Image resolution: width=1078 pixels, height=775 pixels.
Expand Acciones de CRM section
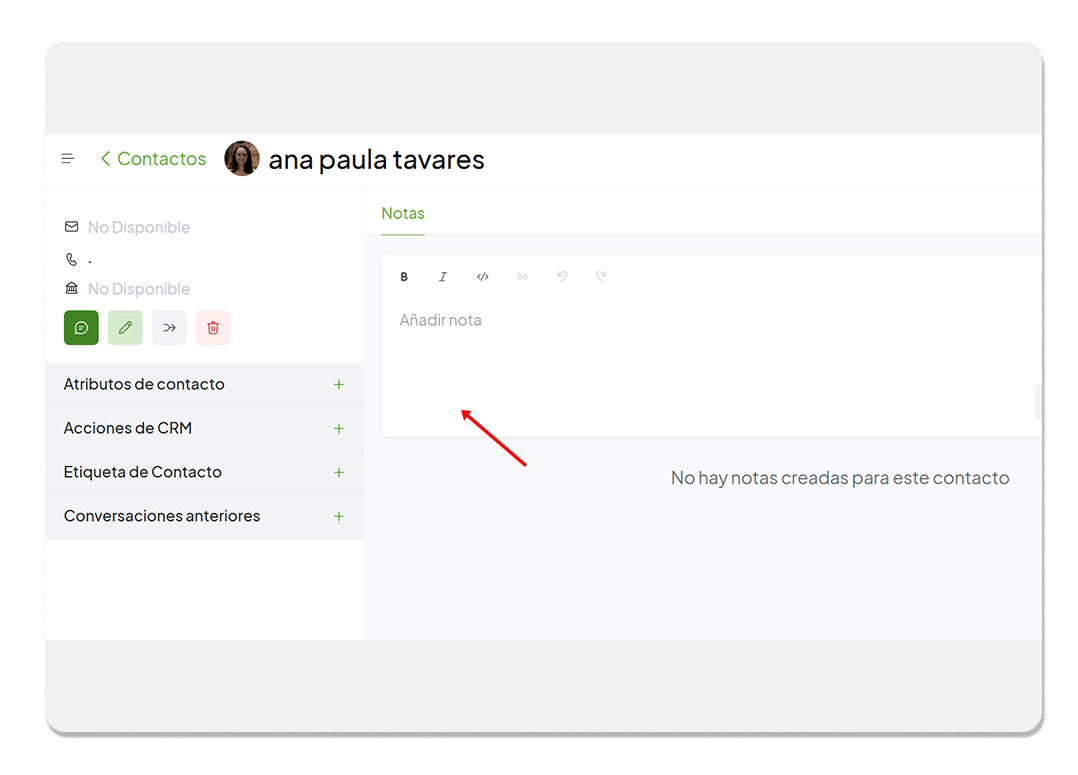(339, 429)
